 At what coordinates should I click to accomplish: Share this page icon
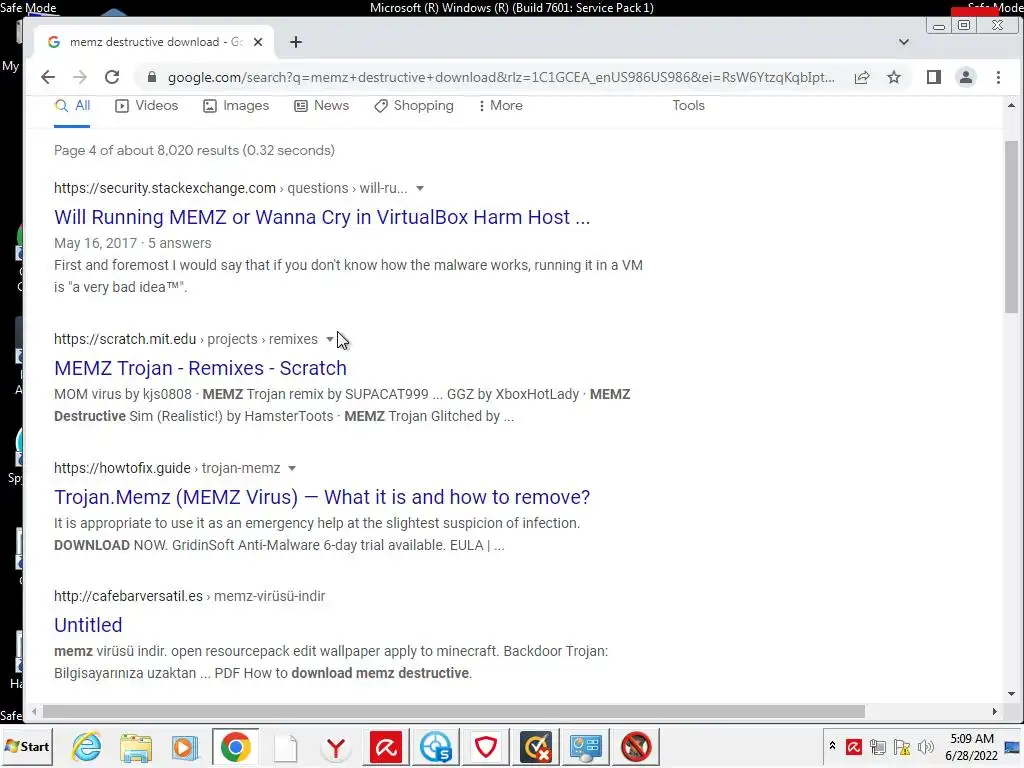861,77
